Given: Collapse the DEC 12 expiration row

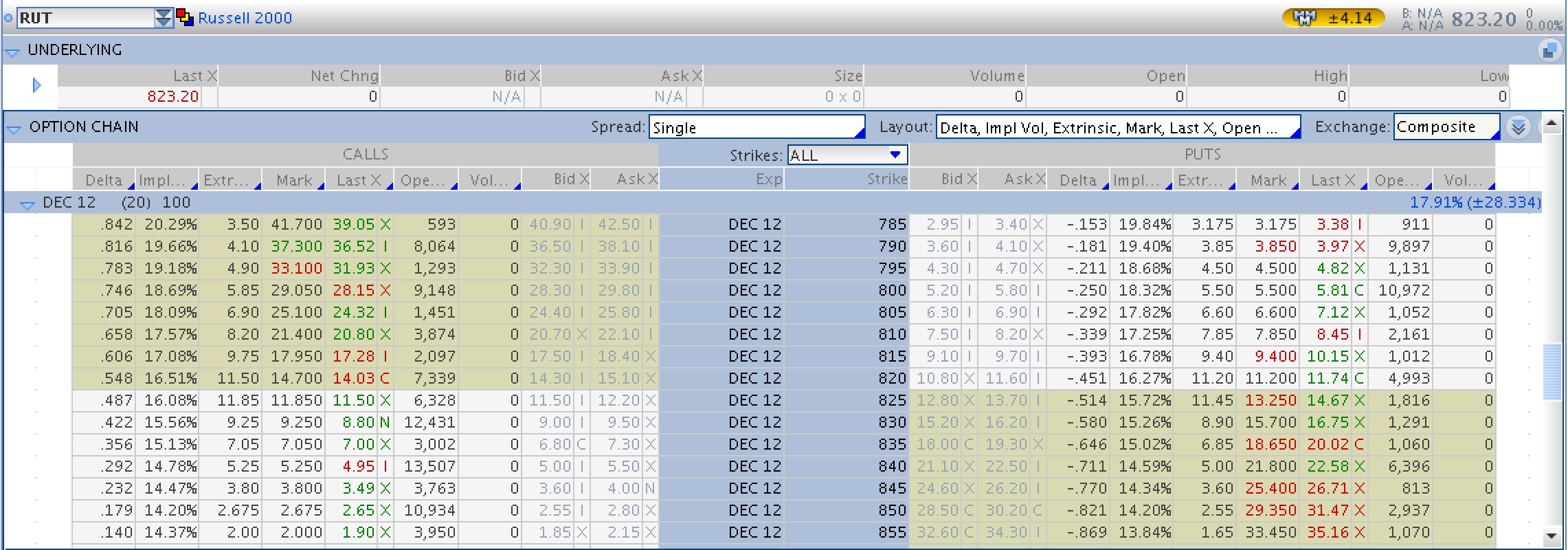Looking at the screenshot, I should (27, 203).
